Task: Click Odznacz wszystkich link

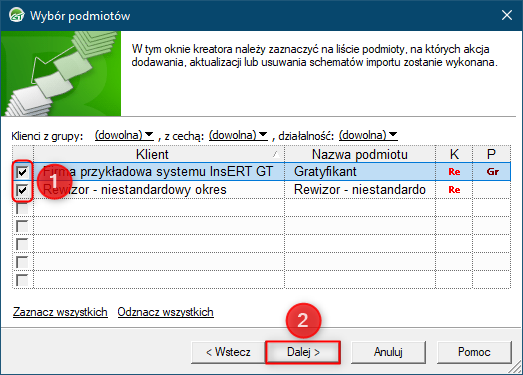Action: pyautogui.click(x=165, y=312)
